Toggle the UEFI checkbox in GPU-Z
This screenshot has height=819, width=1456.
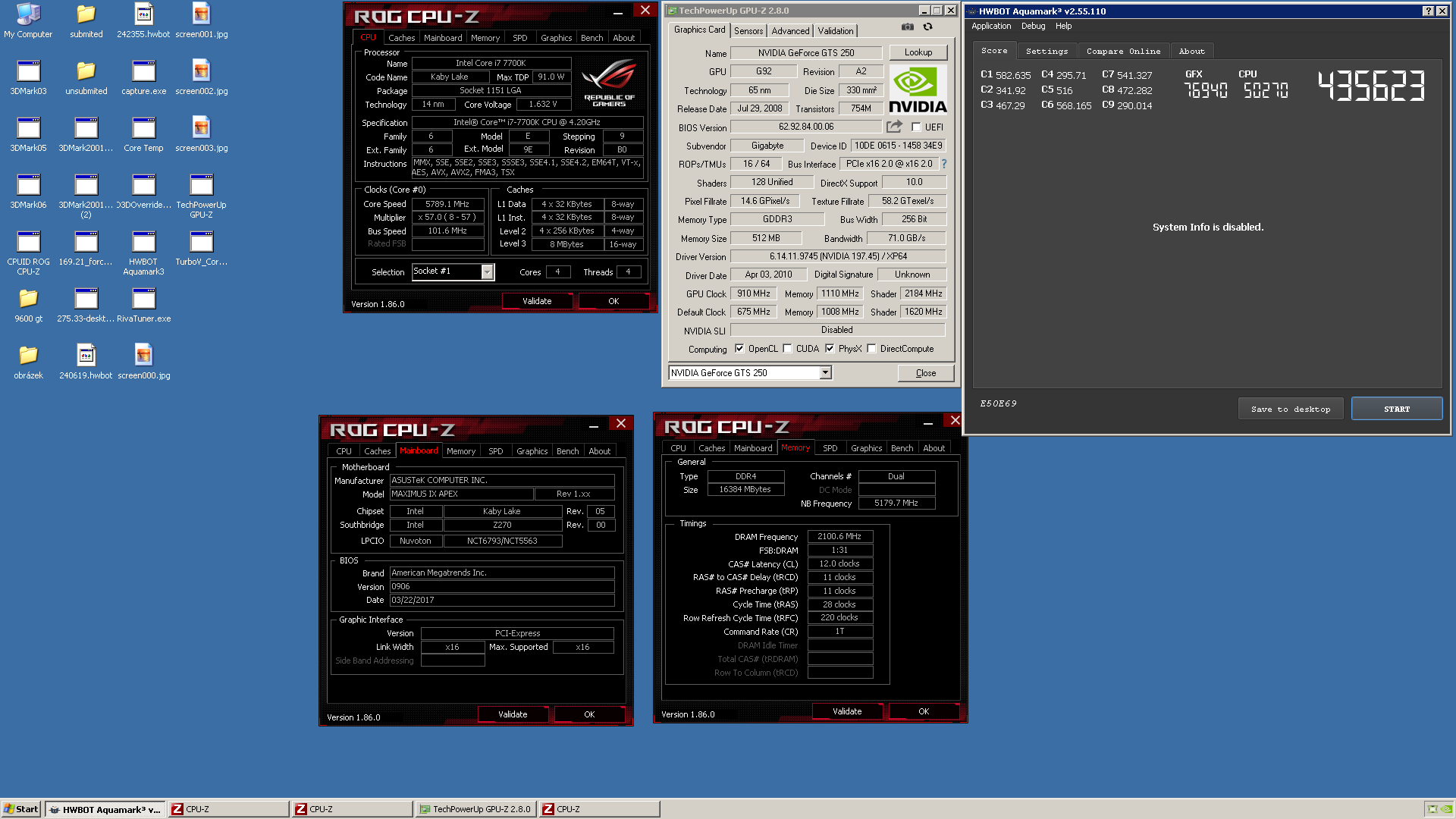click(916, 127)
